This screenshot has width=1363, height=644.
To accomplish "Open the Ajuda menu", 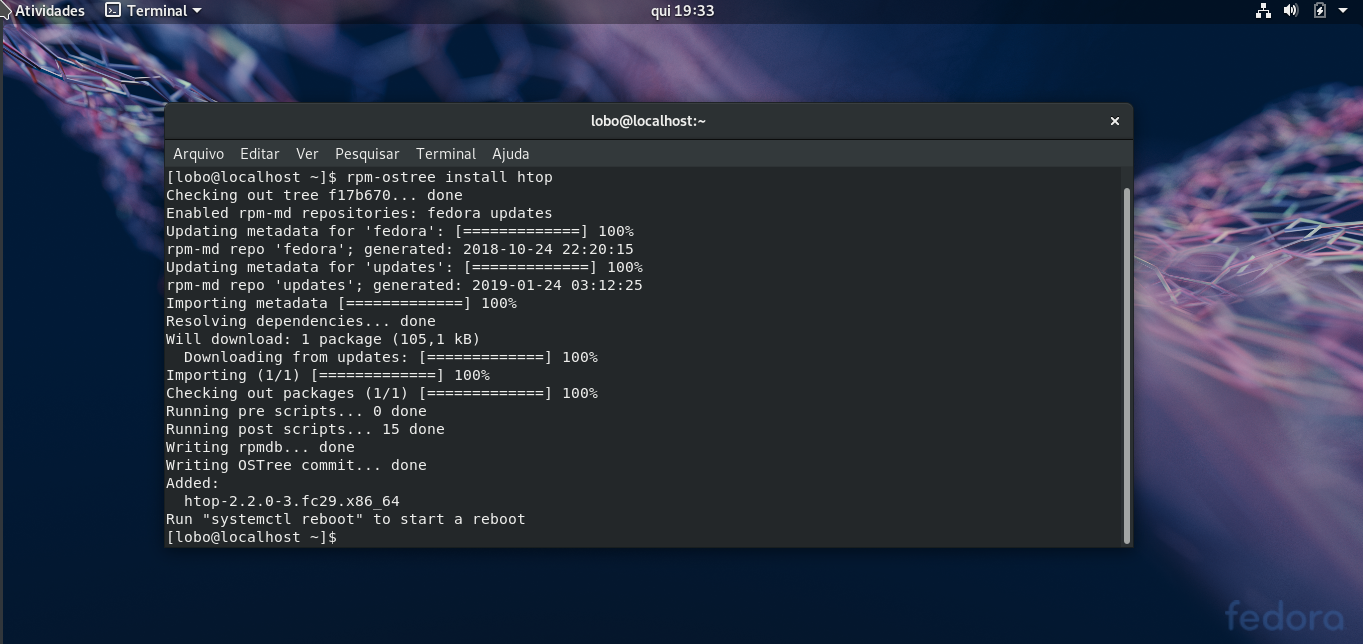I will point(511,153).
